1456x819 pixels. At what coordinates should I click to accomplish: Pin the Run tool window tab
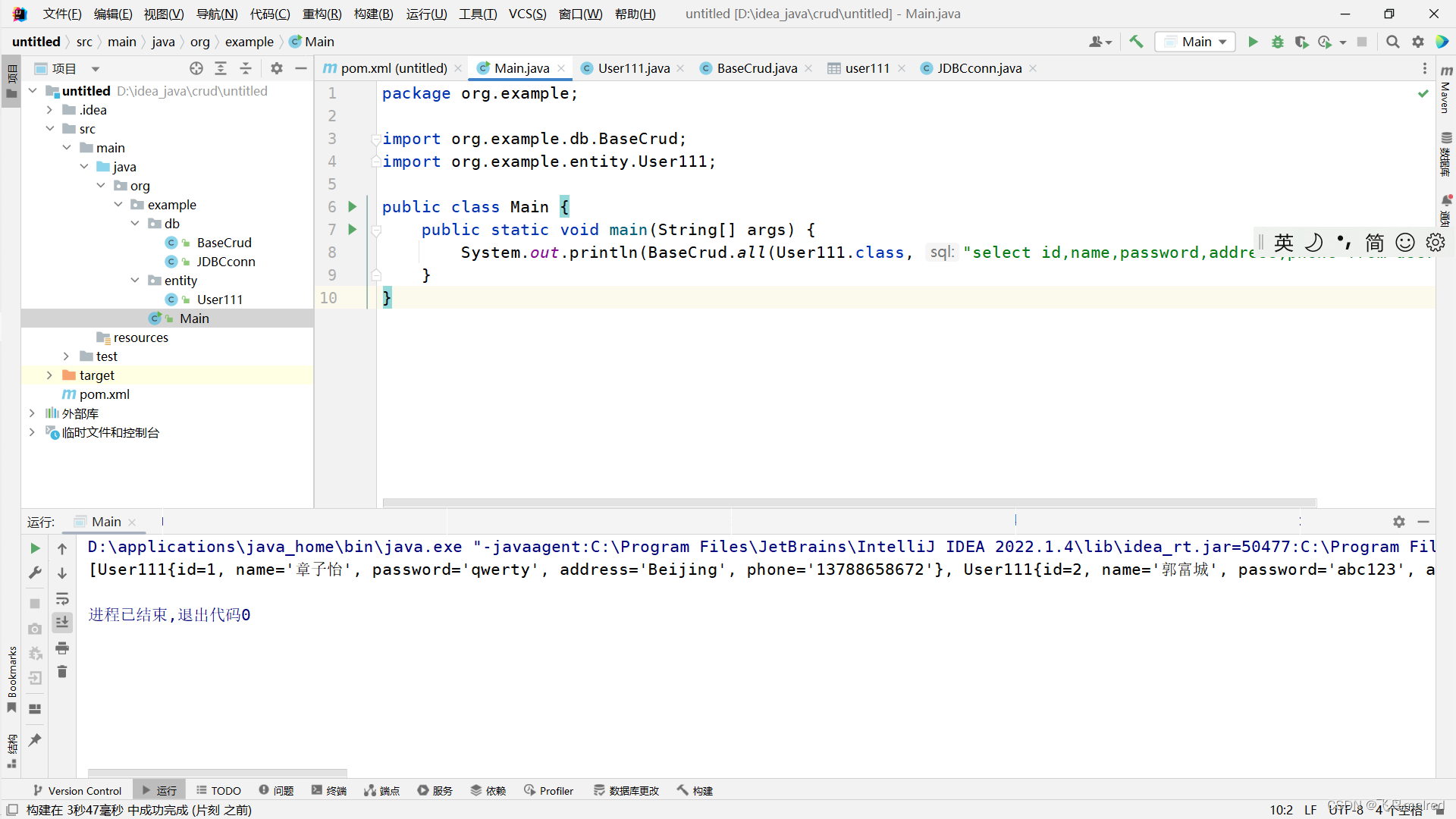click(34, 739)
